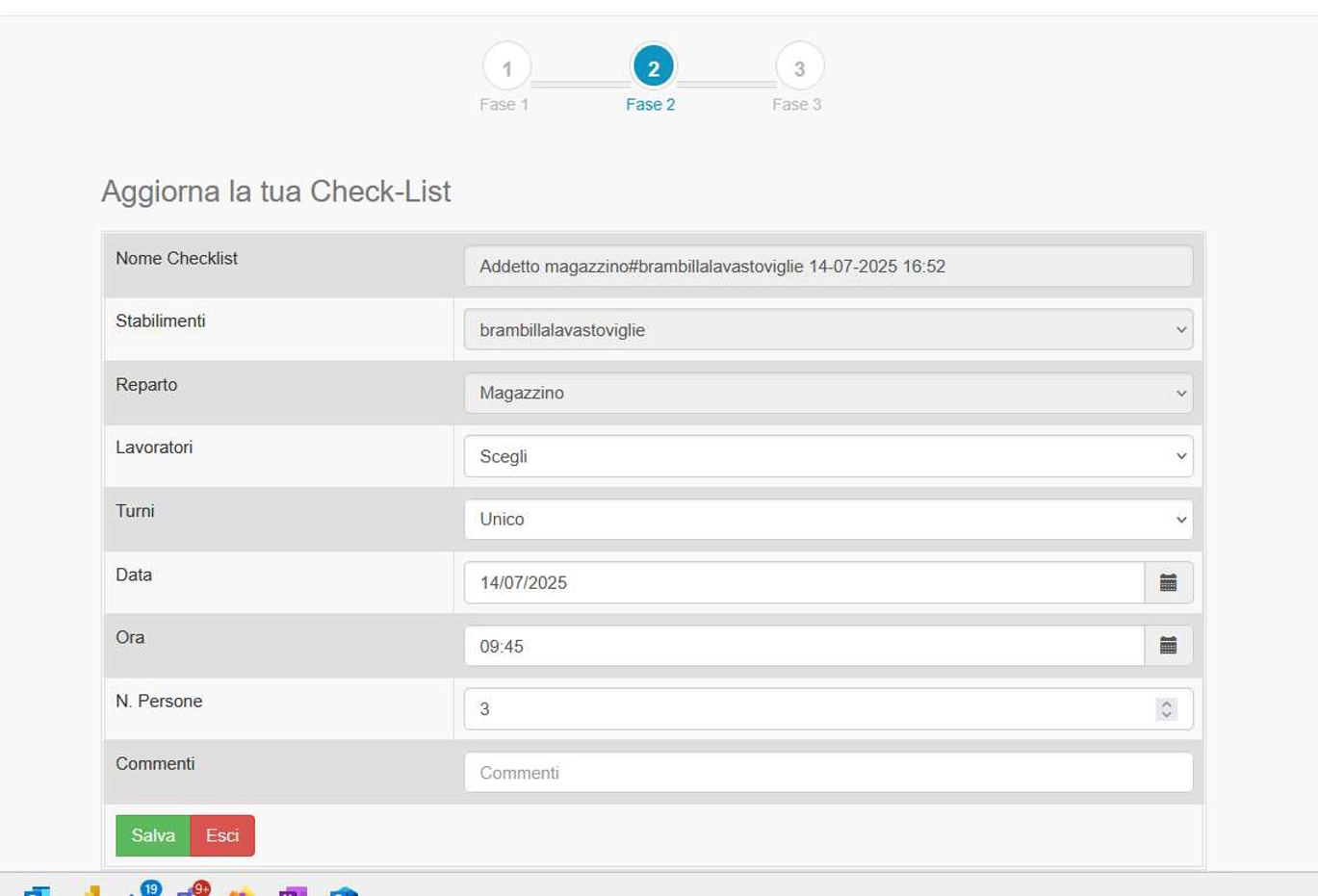
Task: Select the active step 2 circle
Action: [653, 68]
